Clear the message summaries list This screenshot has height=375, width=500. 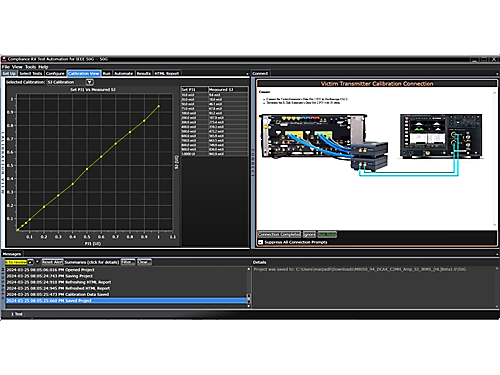tap(144, 262)
